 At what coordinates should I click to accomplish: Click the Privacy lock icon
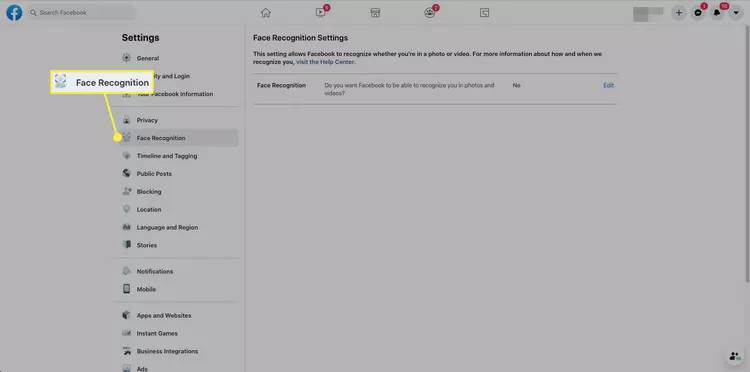pyautogui.click(x=126, y=120)
